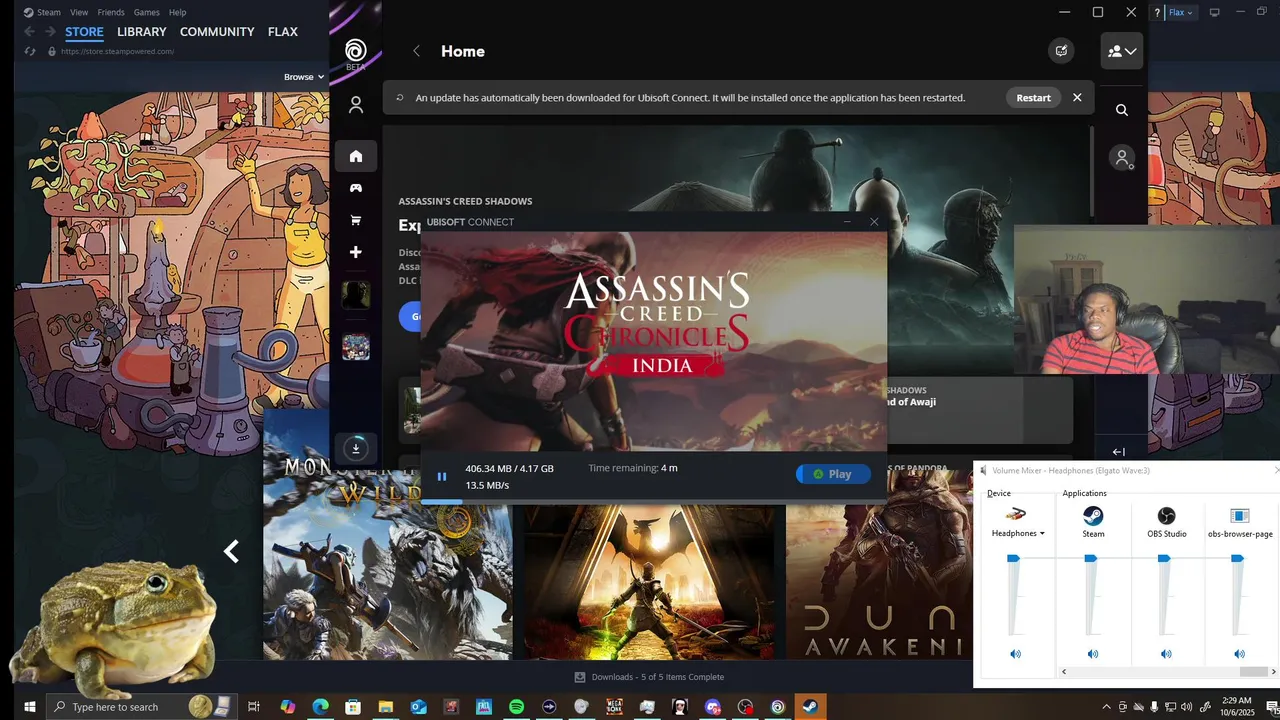The width and height of the screenshot is (1280, 720).
Task: Click the Steam carousel previous arrow
Action: pyautogui.click(x=231, y=551)
